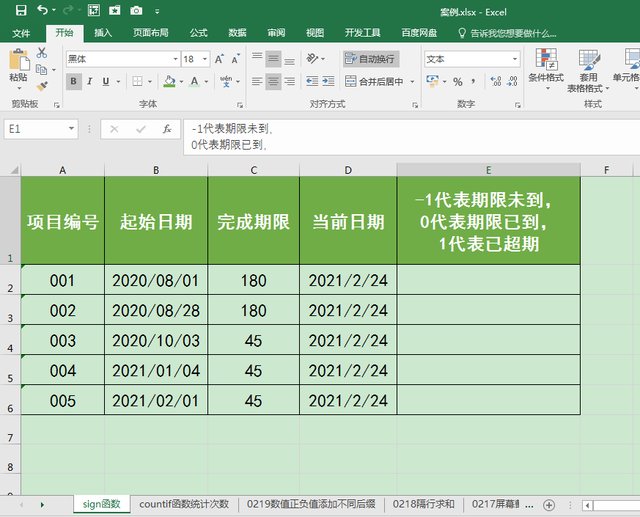Click the Cut scissors icon
This screenshot has height=517, width=640.
click(x=42, y=53)
